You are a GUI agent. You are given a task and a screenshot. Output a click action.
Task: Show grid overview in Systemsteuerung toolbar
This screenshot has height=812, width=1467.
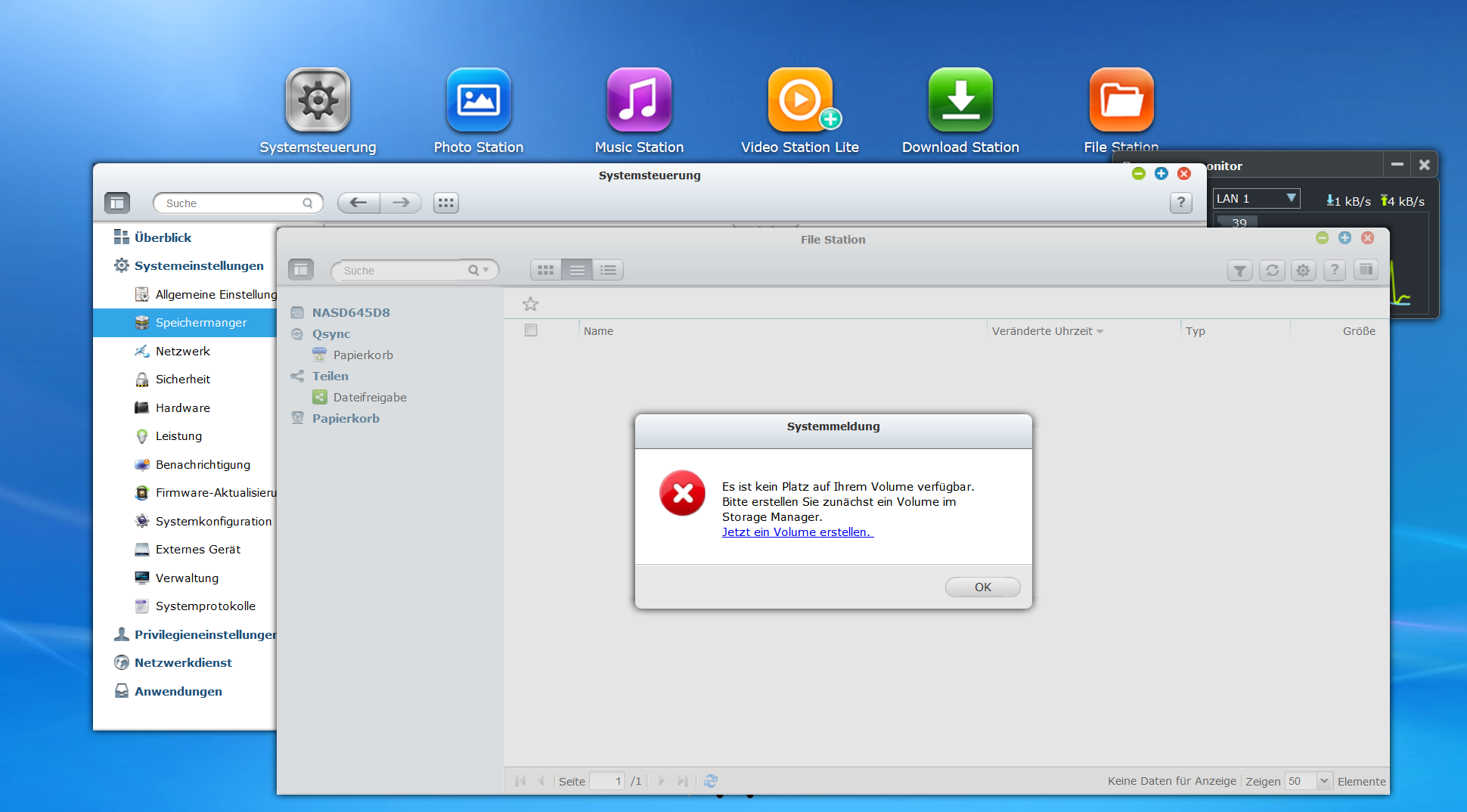(x=446, y=203)
